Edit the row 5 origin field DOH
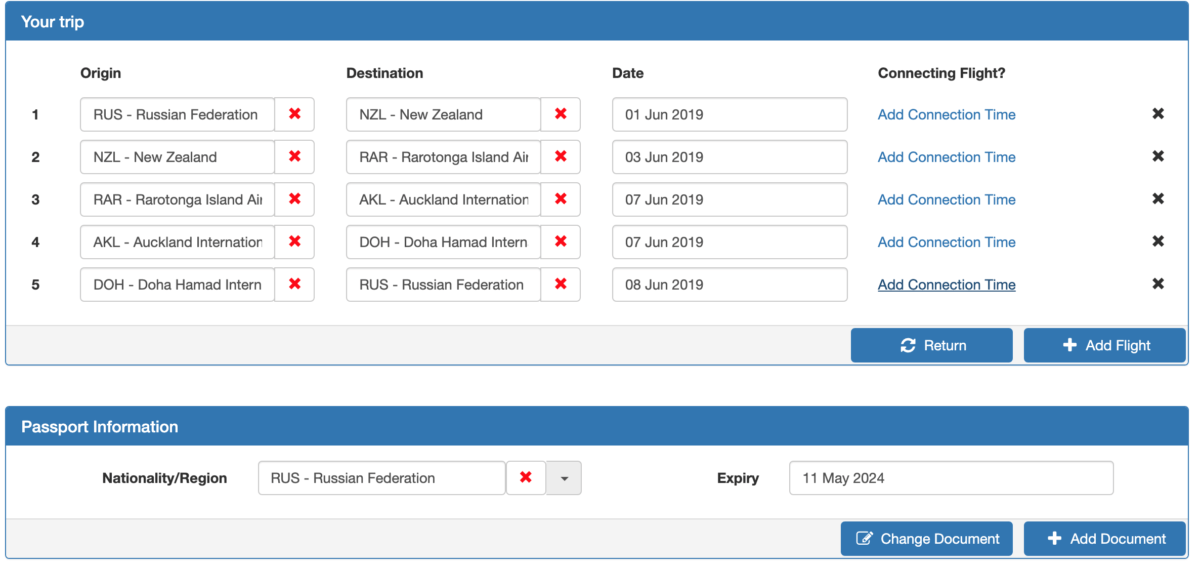 point(177,284)
